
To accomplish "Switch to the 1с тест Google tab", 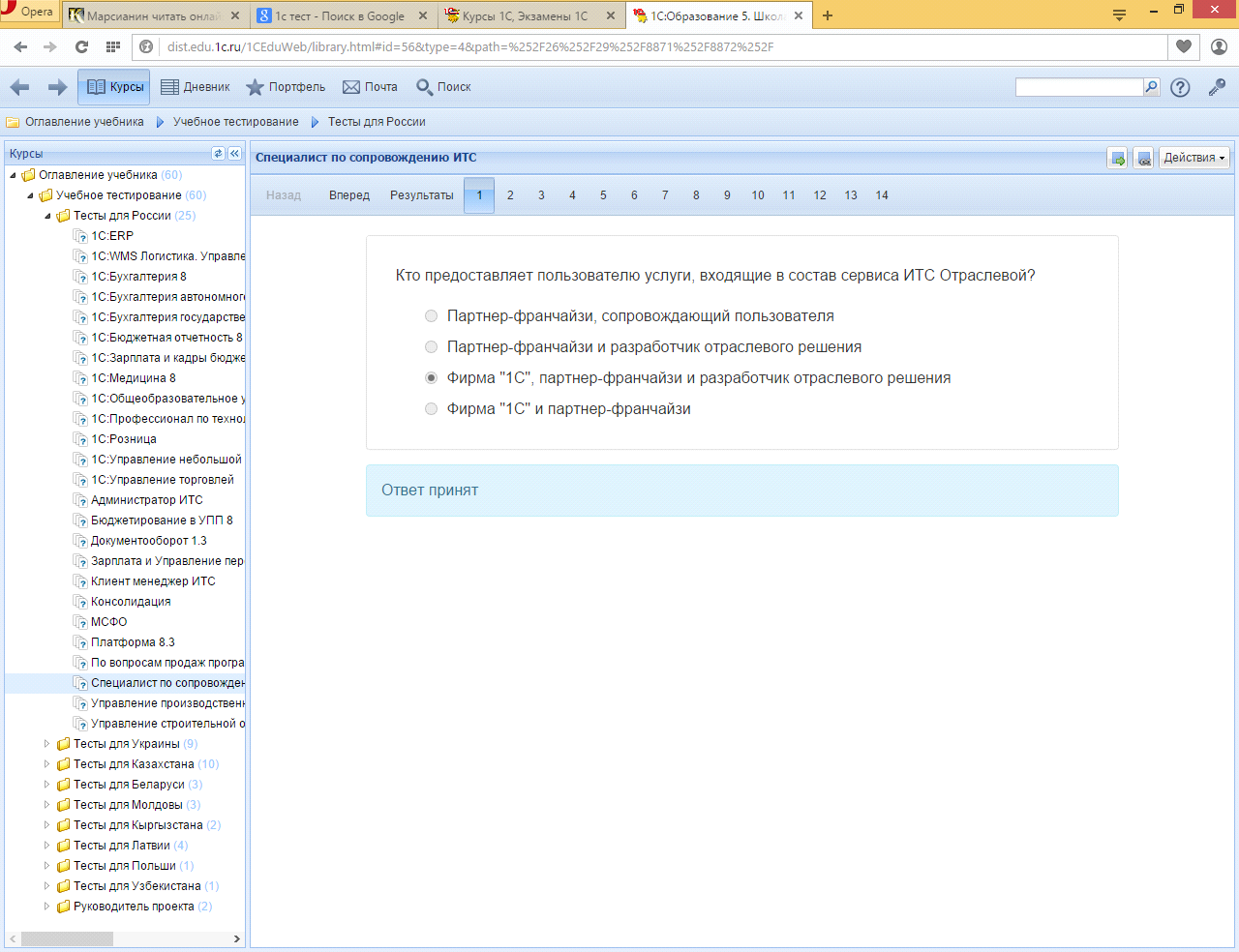I will point(341,15).
